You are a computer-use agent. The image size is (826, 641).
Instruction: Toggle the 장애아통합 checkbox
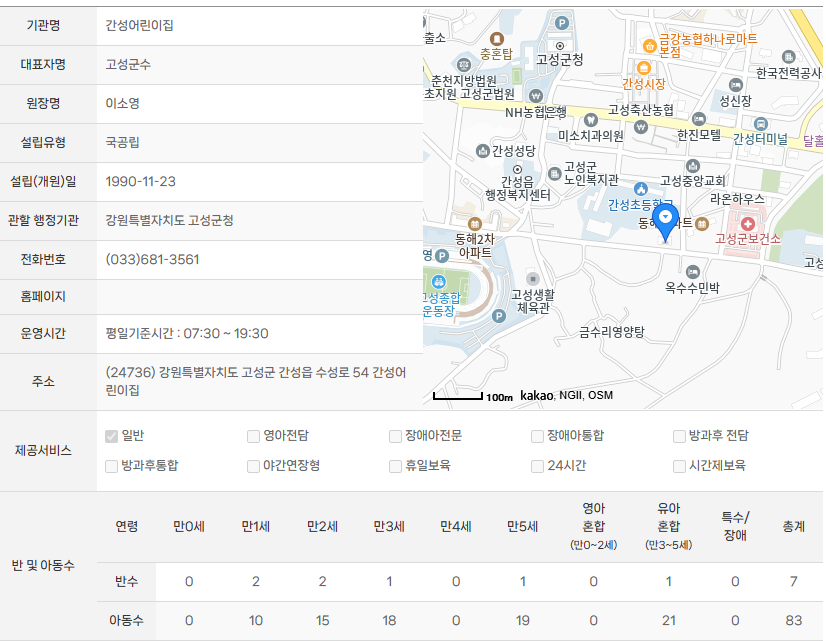pyautogui.click(x=537, y=436)
